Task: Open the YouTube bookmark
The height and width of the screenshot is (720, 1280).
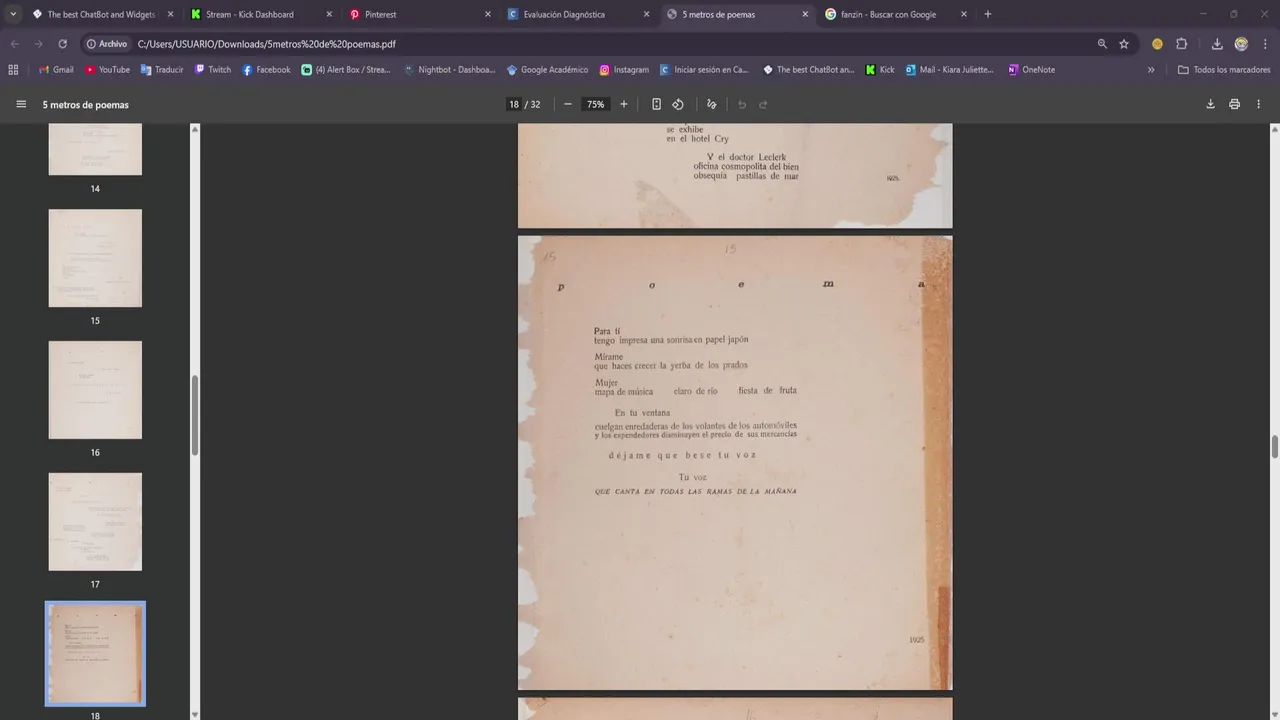Action: click(x=107, y=70)
